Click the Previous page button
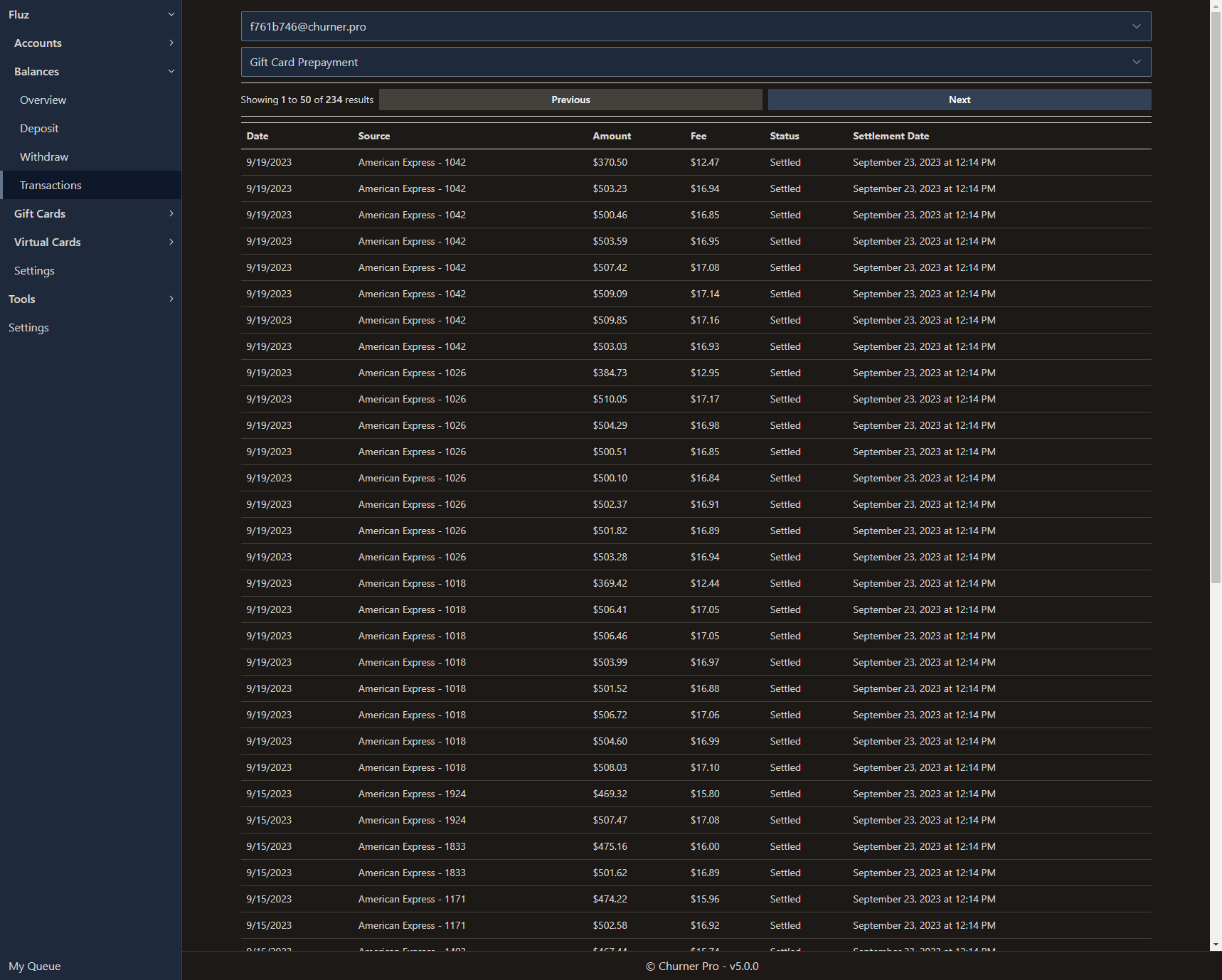Viewport: 1222px width, 980px height. coord(570,100)
